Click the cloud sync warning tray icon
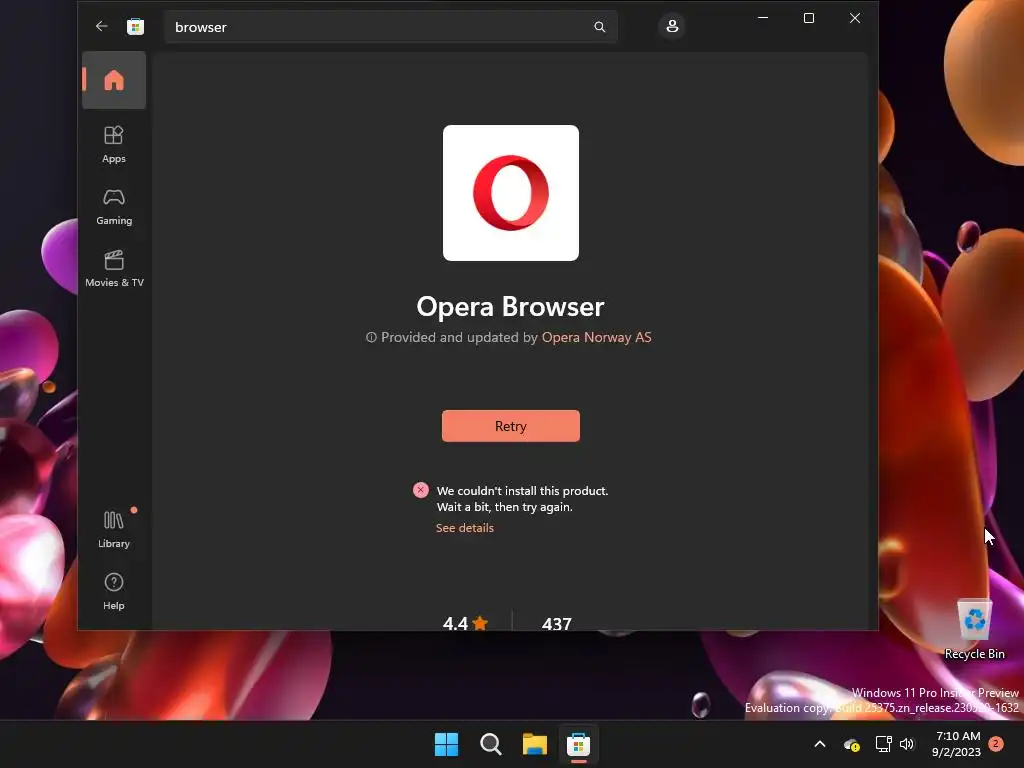Viewport: 1024px width, 768px height. [x=851, y=744]
